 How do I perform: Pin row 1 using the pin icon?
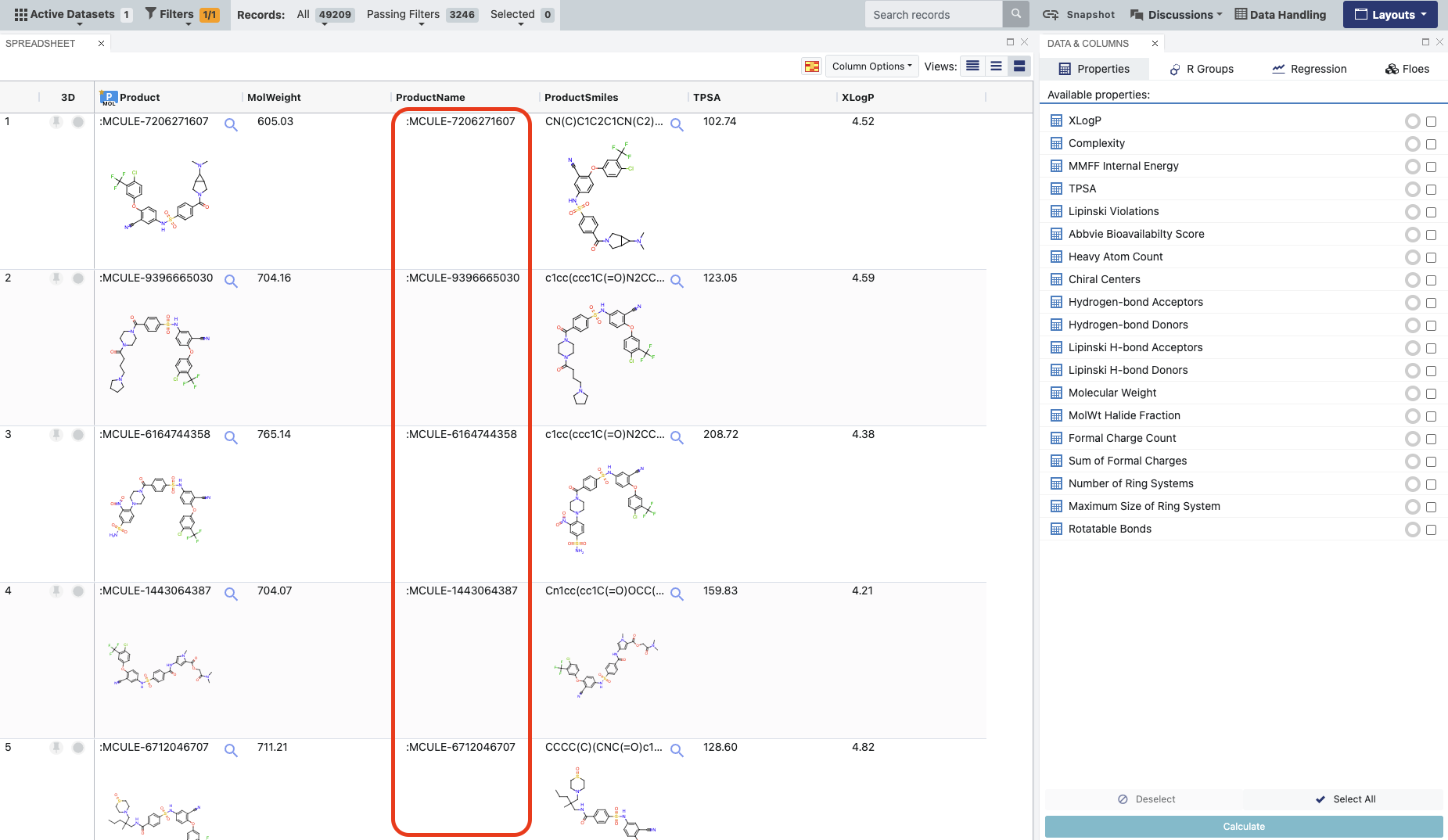[x=56, y=122]
